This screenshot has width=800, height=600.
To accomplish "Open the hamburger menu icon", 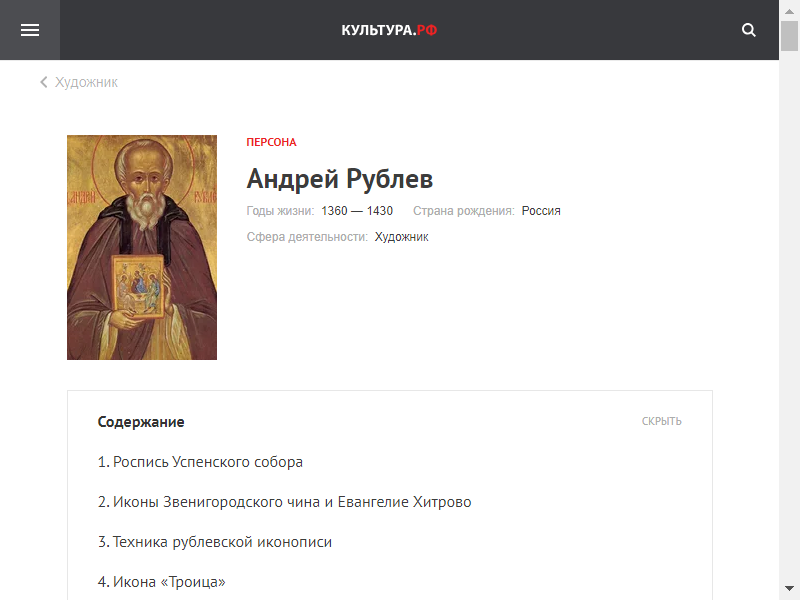I will (30, 30).
